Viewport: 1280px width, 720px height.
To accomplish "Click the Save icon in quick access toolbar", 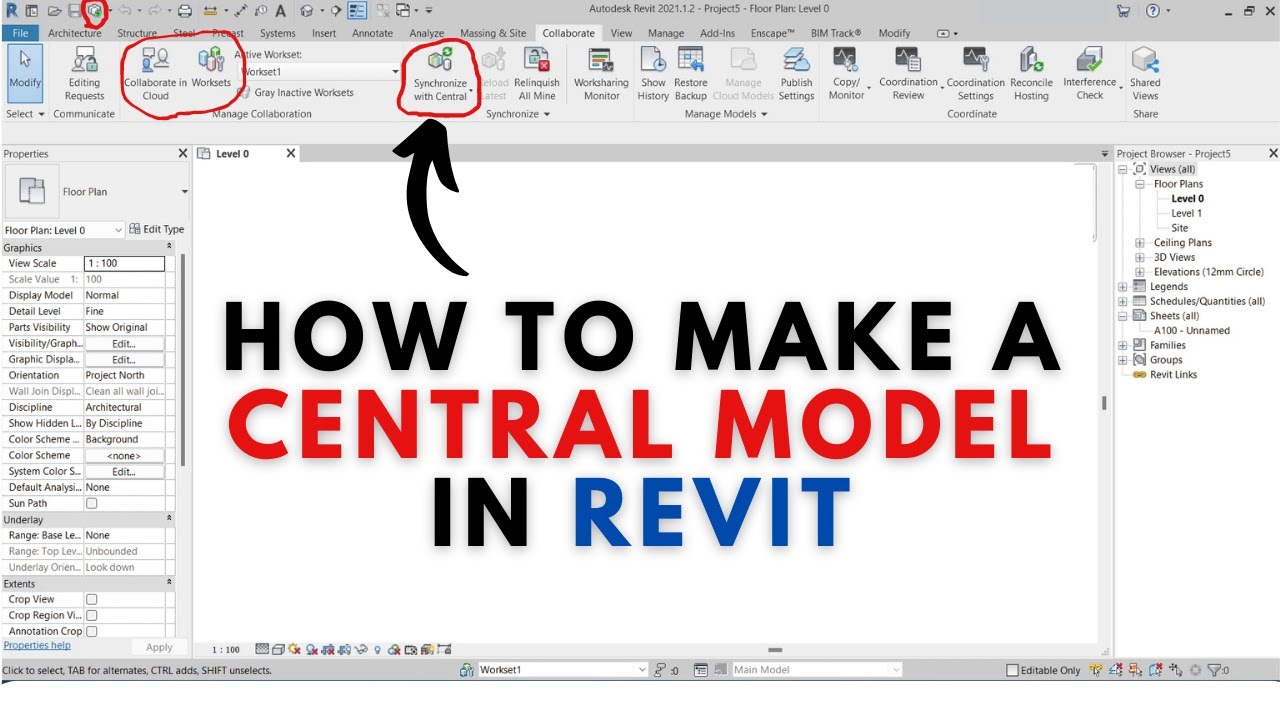I will pyautogui.click(x=74, y=11).
